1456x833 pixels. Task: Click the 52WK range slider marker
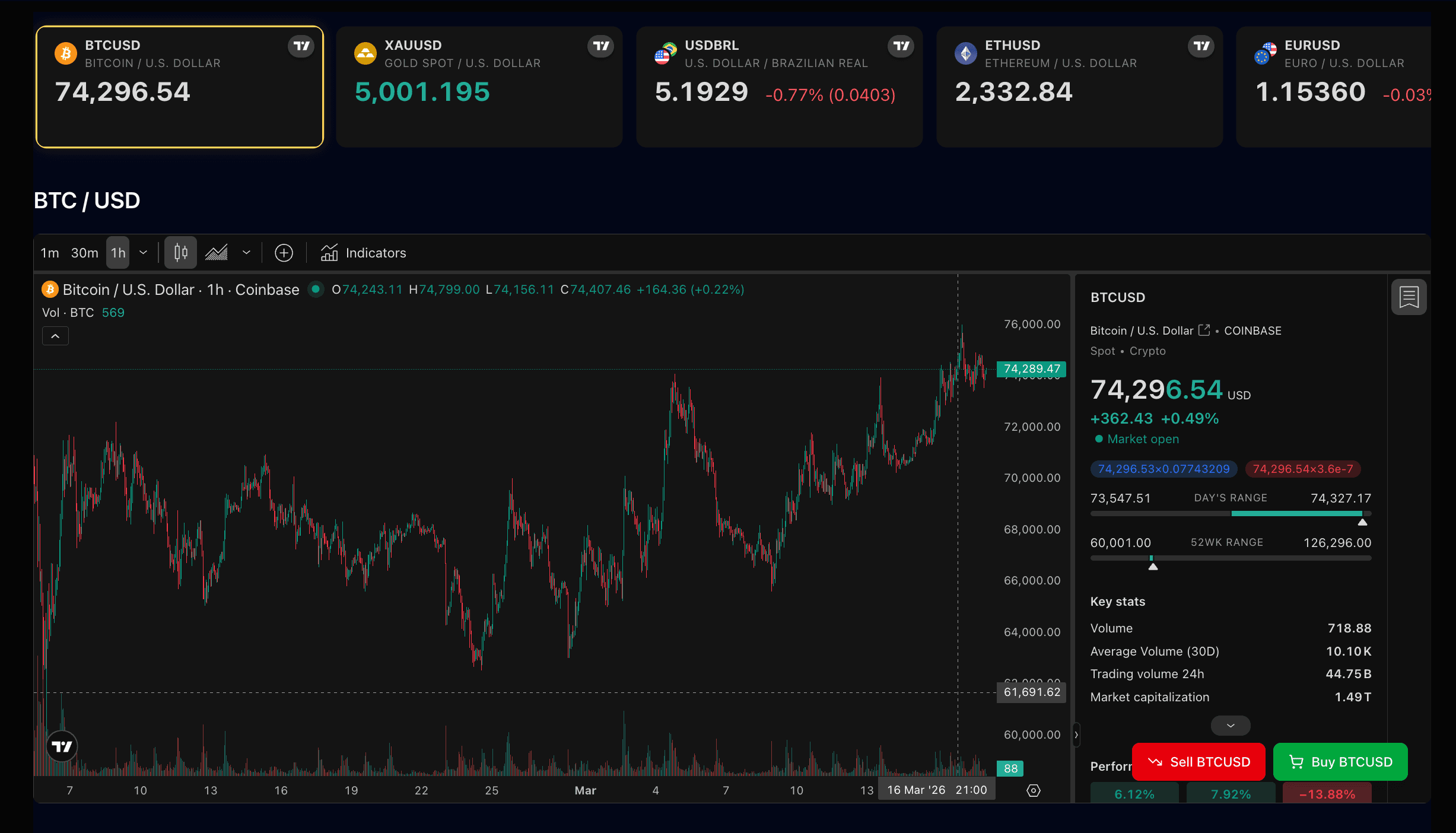pyautogui.click(x=1152, y=565)
